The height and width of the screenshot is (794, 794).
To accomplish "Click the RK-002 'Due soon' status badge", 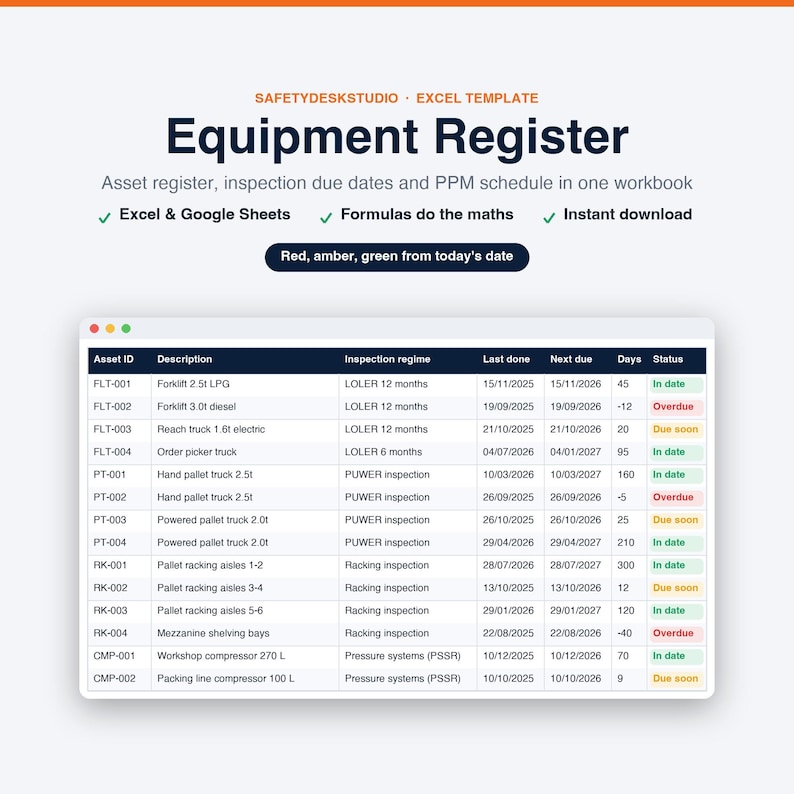I will (677, 588).
